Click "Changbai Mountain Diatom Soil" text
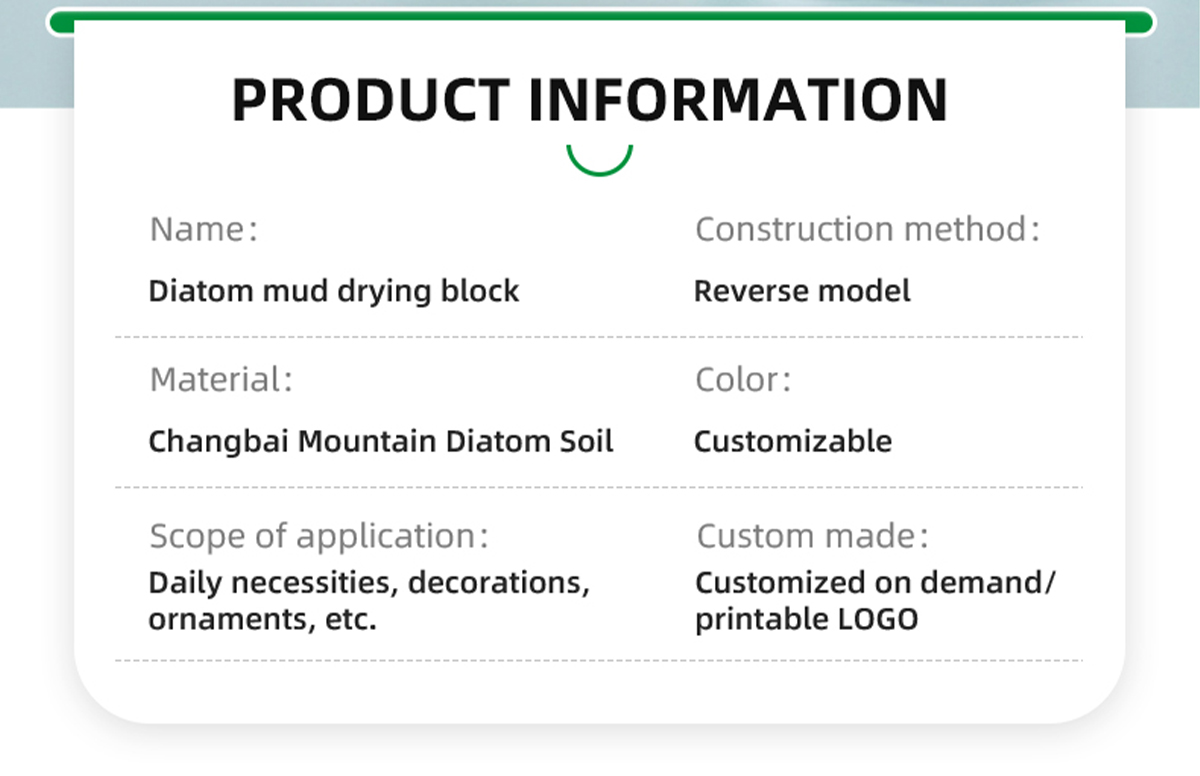 pyautogui.click(x=381, y=441)
